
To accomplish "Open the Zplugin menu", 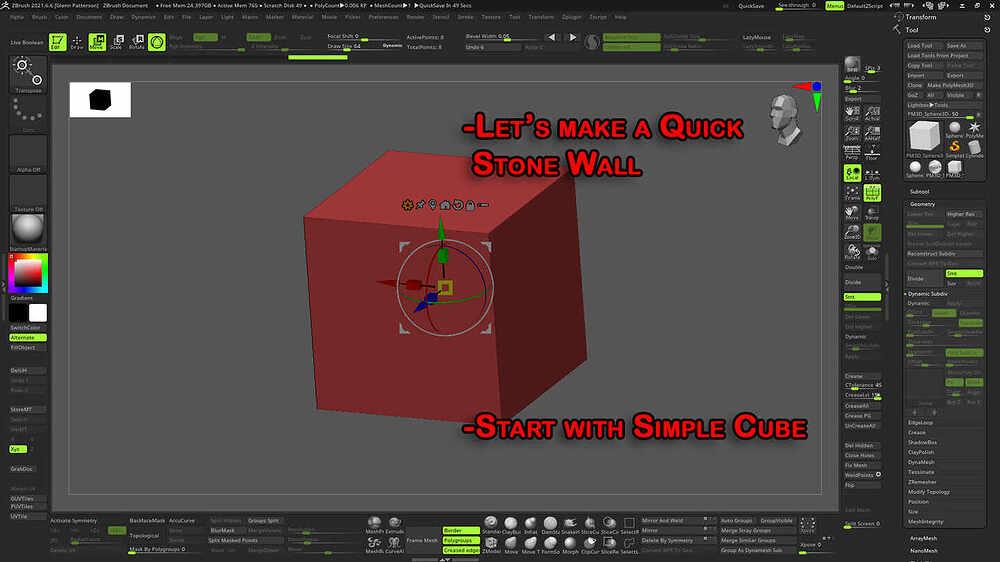I will coord(571,17).
